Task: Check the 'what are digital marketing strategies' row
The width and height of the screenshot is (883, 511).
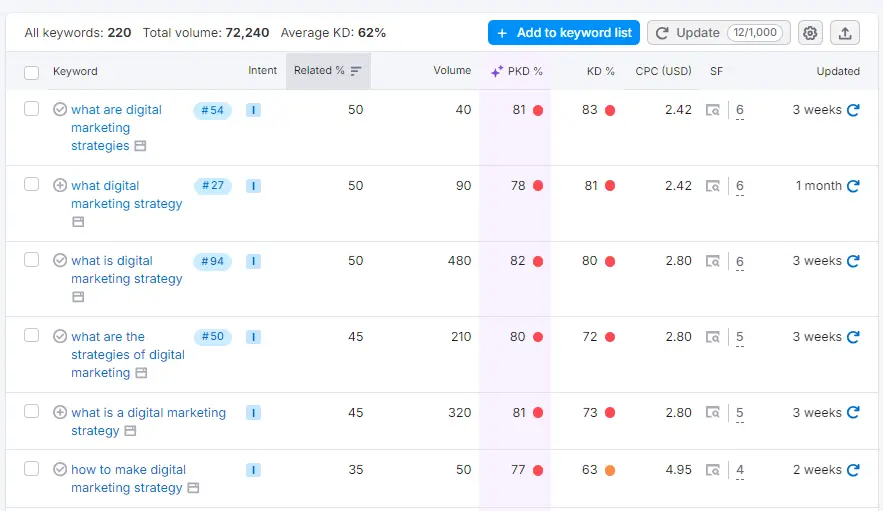Action: tap(32, 109)
